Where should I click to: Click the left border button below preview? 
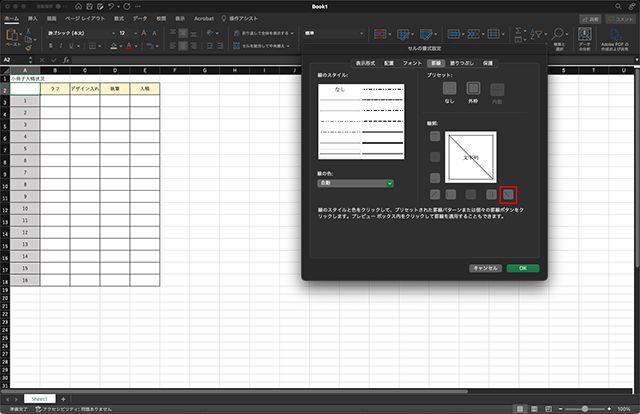453,194
